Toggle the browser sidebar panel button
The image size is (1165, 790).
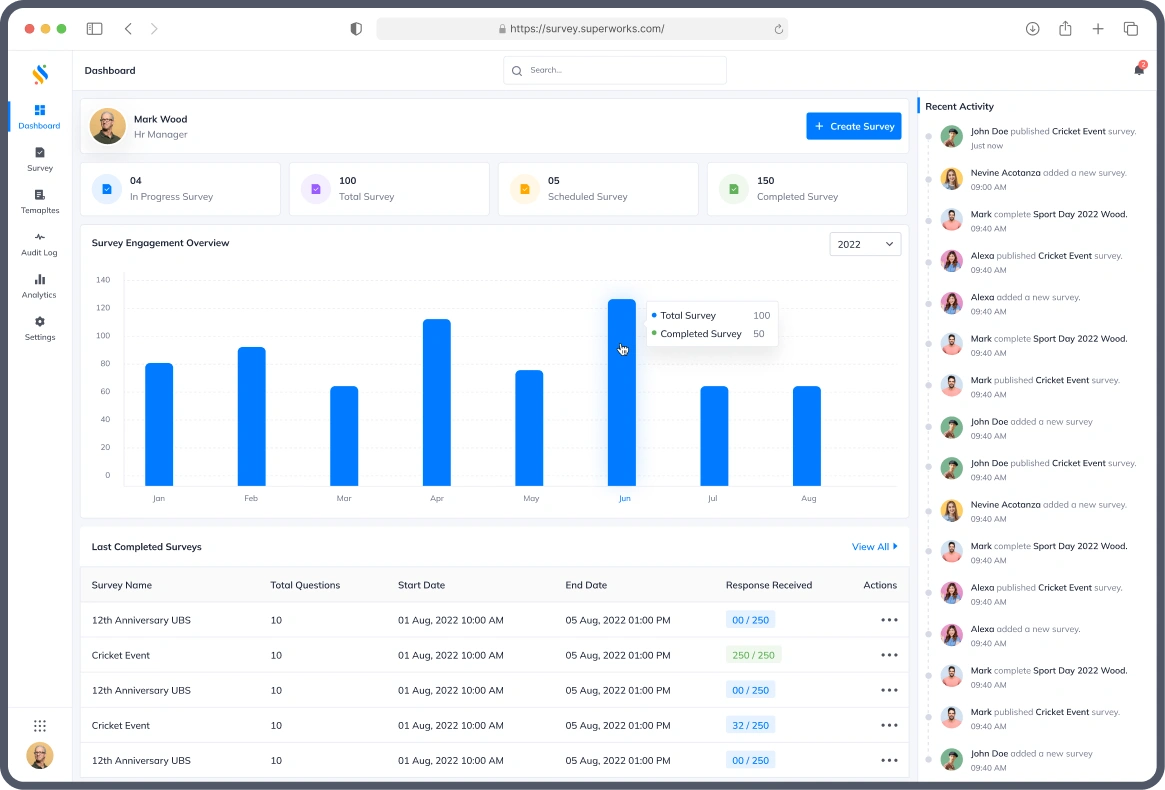tap(94, 29)
